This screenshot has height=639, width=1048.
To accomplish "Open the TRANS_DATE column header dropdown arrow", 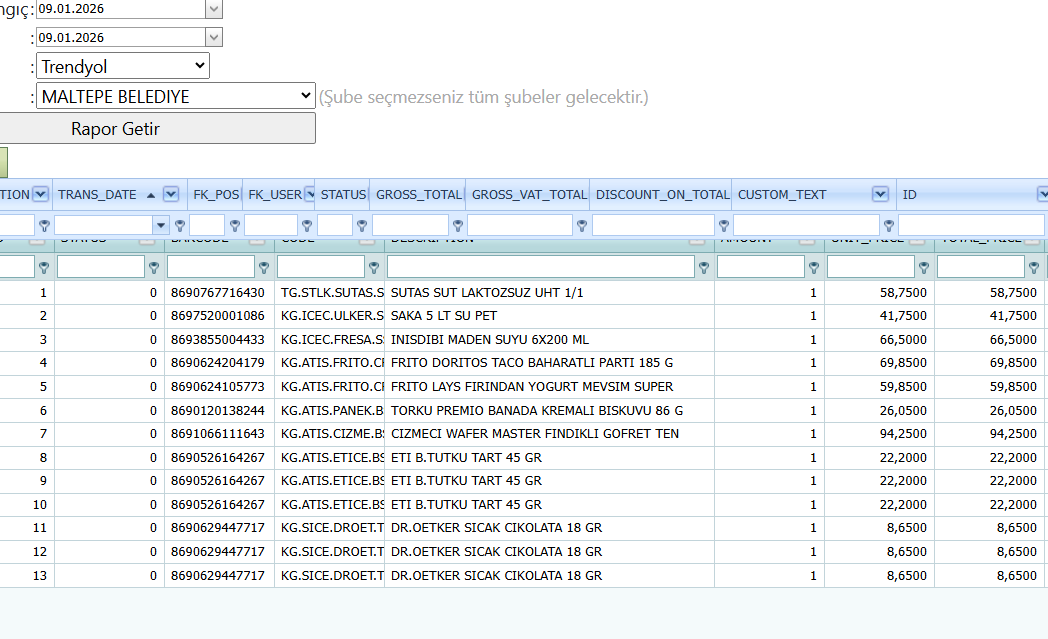I will click(171, 195).
